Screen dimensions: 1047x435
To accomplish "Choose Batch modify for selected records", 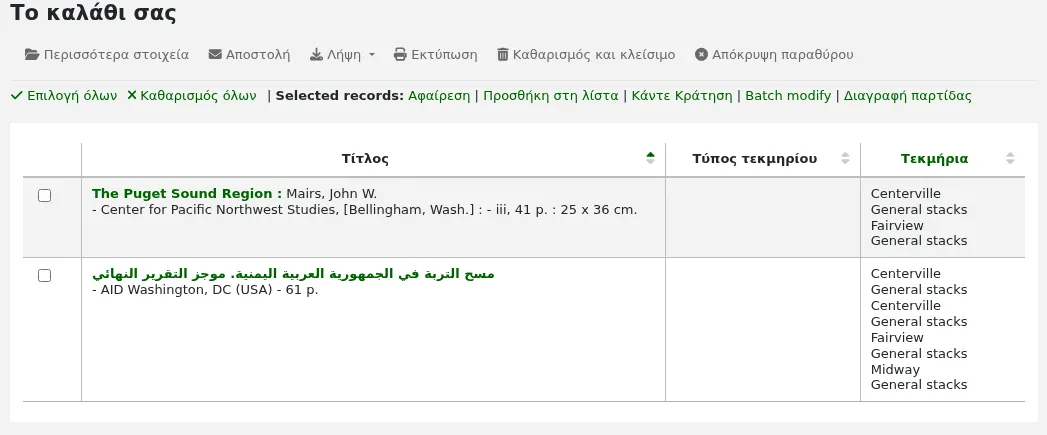I will [788, 96].
